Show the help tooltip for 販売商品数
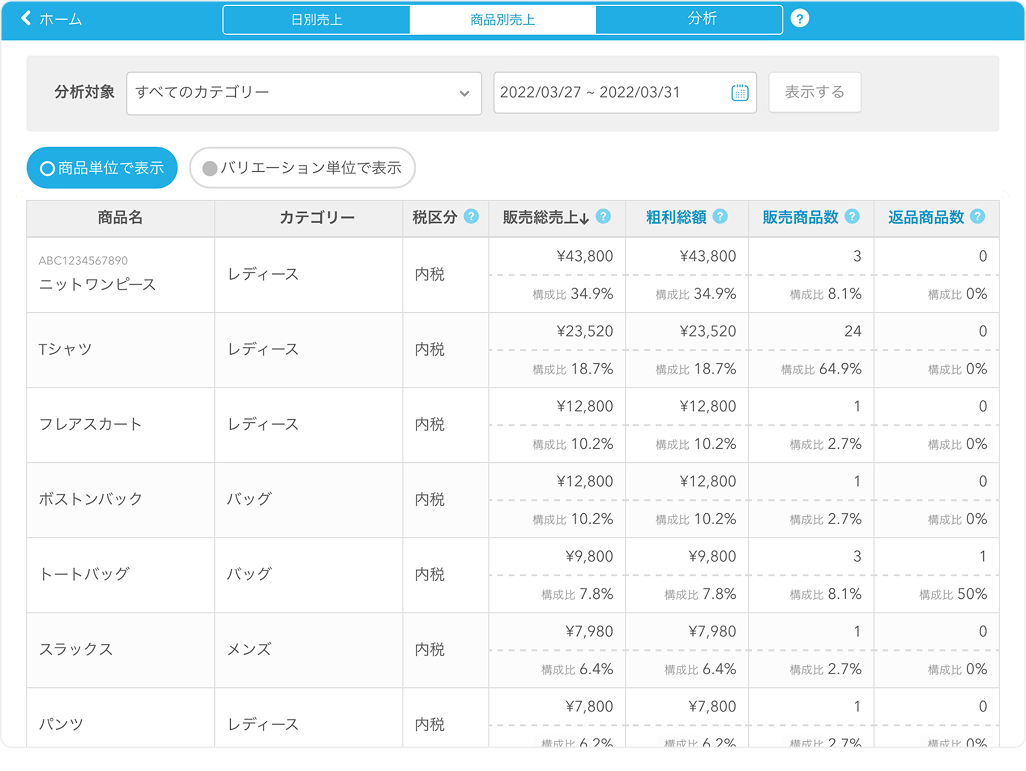 pyautogui.click(x=852, y=217)
